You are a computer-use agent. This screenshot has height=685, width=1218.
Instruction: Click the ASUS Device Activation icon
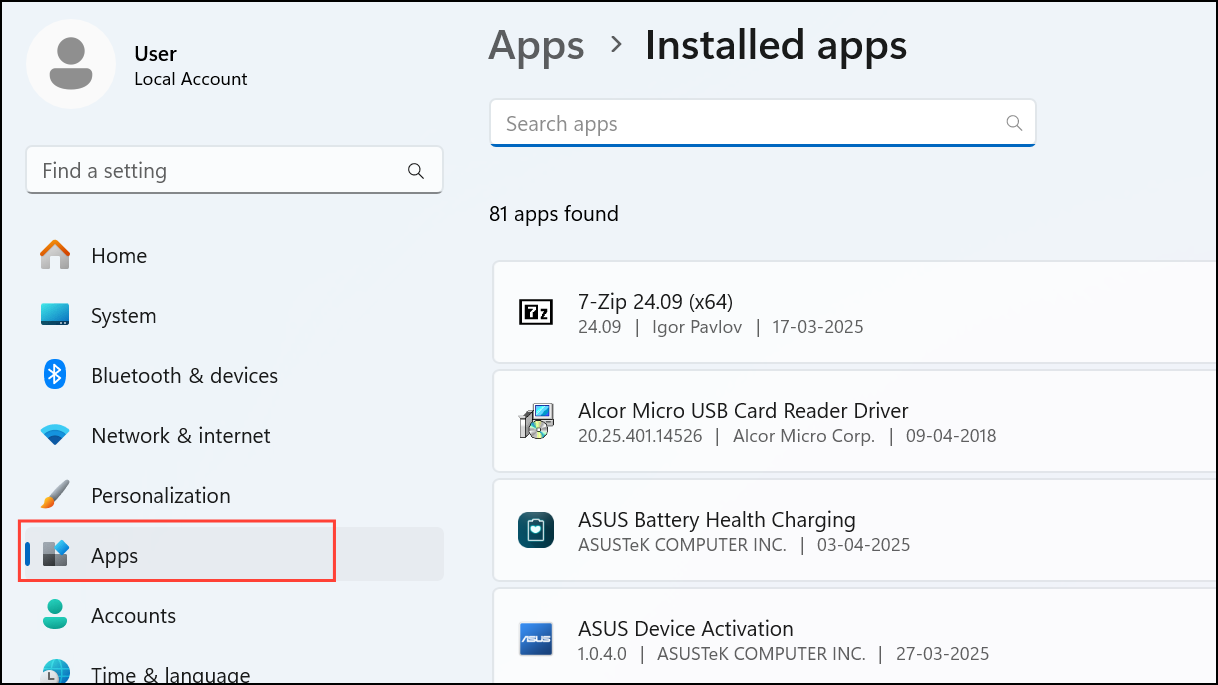pyautogui.click(x=536, y=639)
